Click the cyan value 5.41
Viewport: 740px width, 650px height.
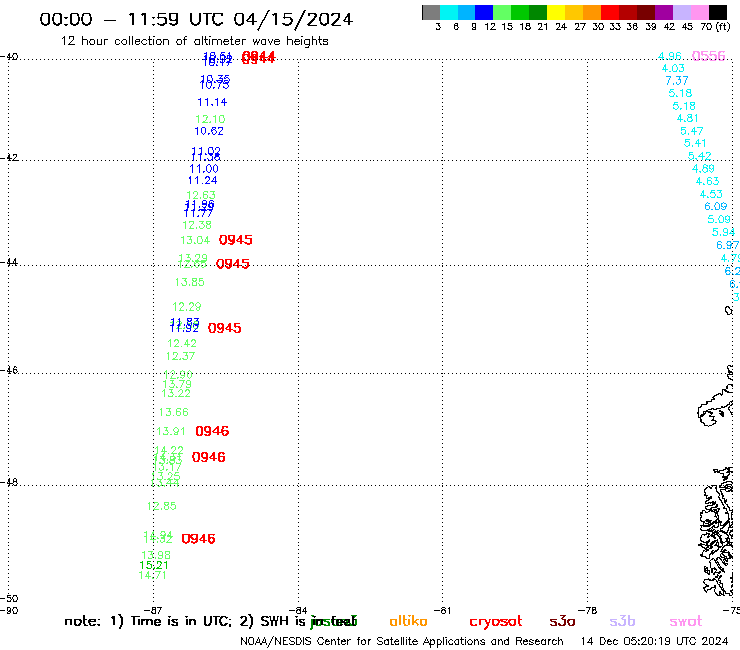tap(695, 143)
